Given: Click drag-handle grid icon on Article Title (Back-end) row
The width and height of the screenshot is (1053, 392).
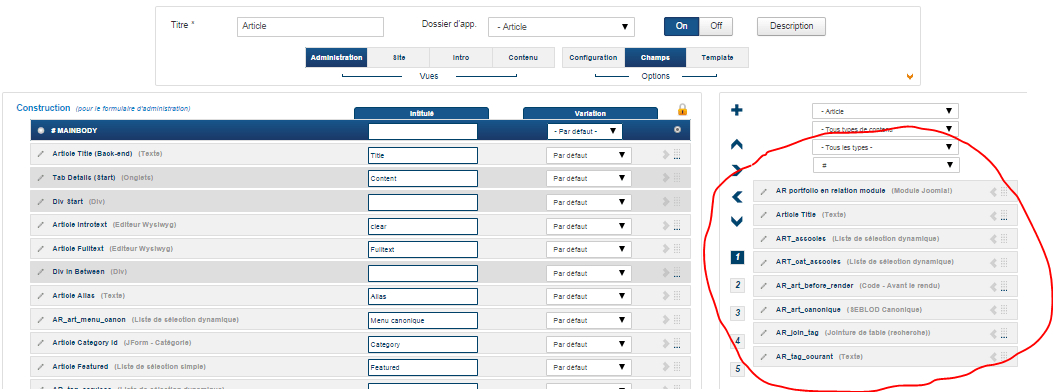Looking at the screenshot, I should tap(677, 154).
